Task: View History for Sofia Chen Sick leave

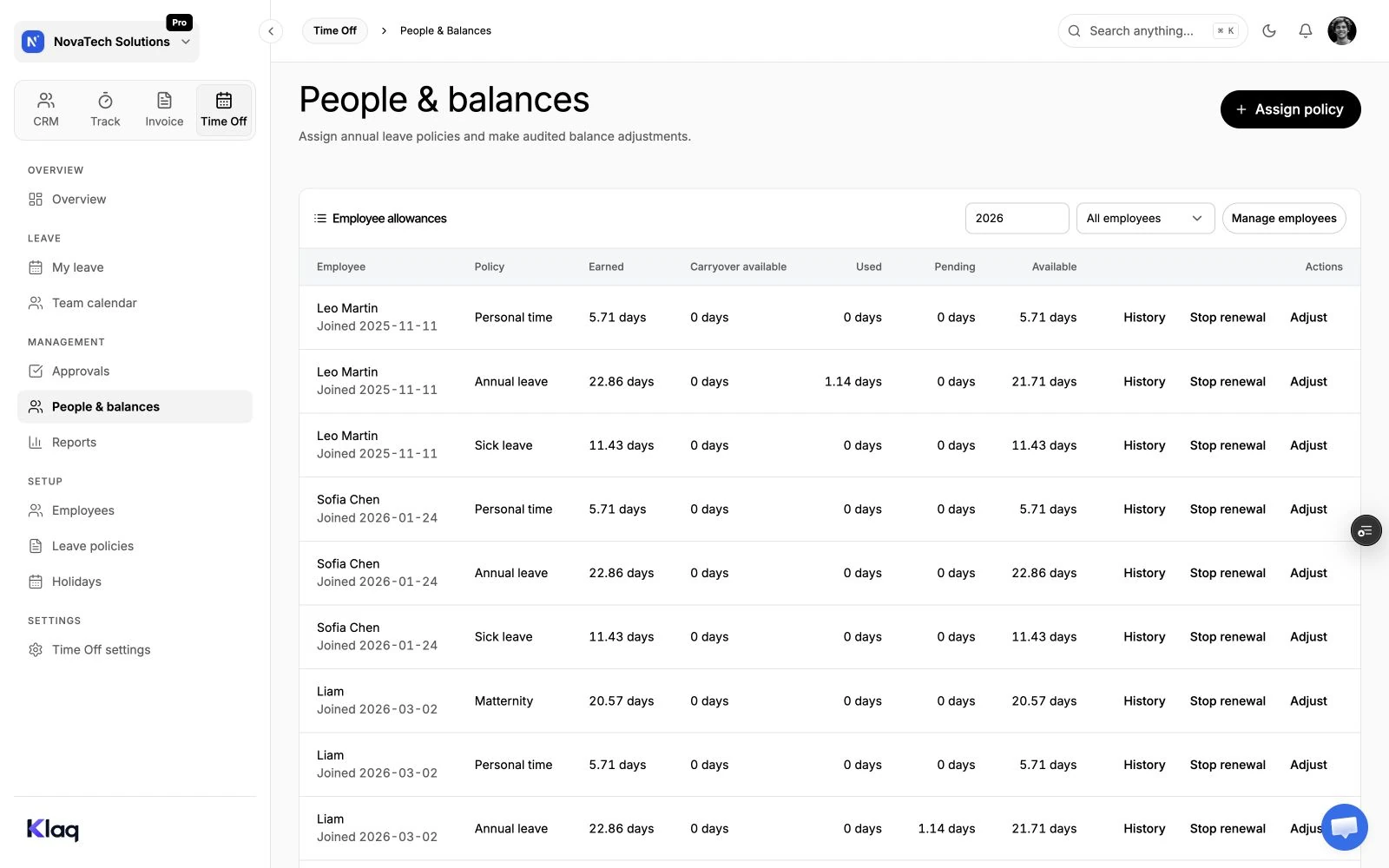Action: (1144, 637)
